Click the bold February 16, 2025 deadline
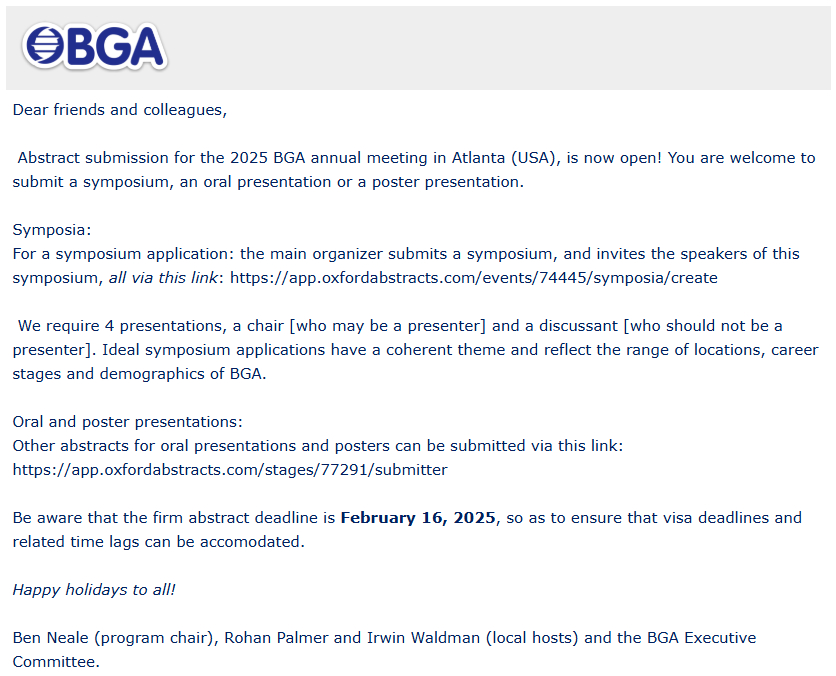Image resolution: width=836 pixels, height=676 pixels. [418, 518]
